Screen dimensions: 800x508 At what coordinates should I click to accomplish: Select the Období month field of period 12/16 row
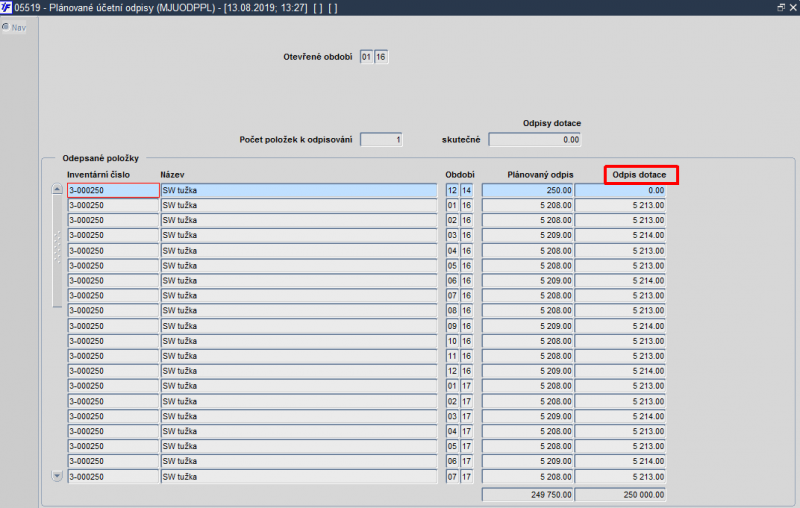[452, 371]
